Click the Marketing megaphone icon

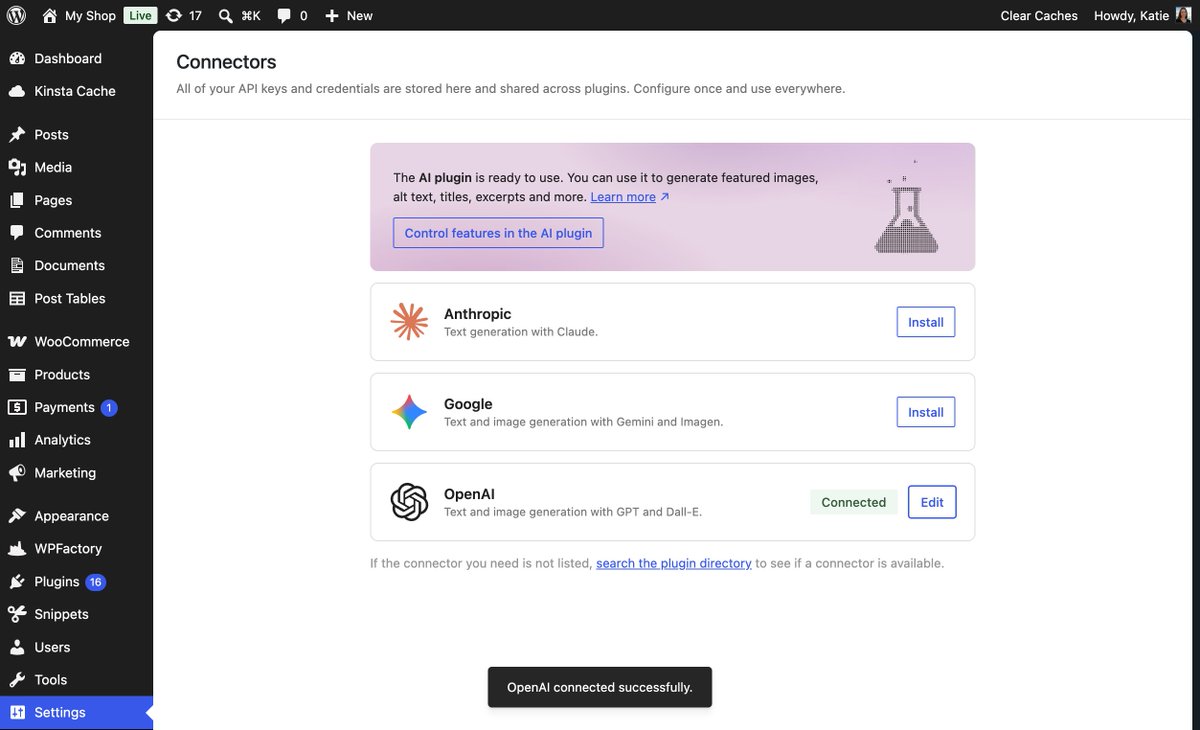17,472
